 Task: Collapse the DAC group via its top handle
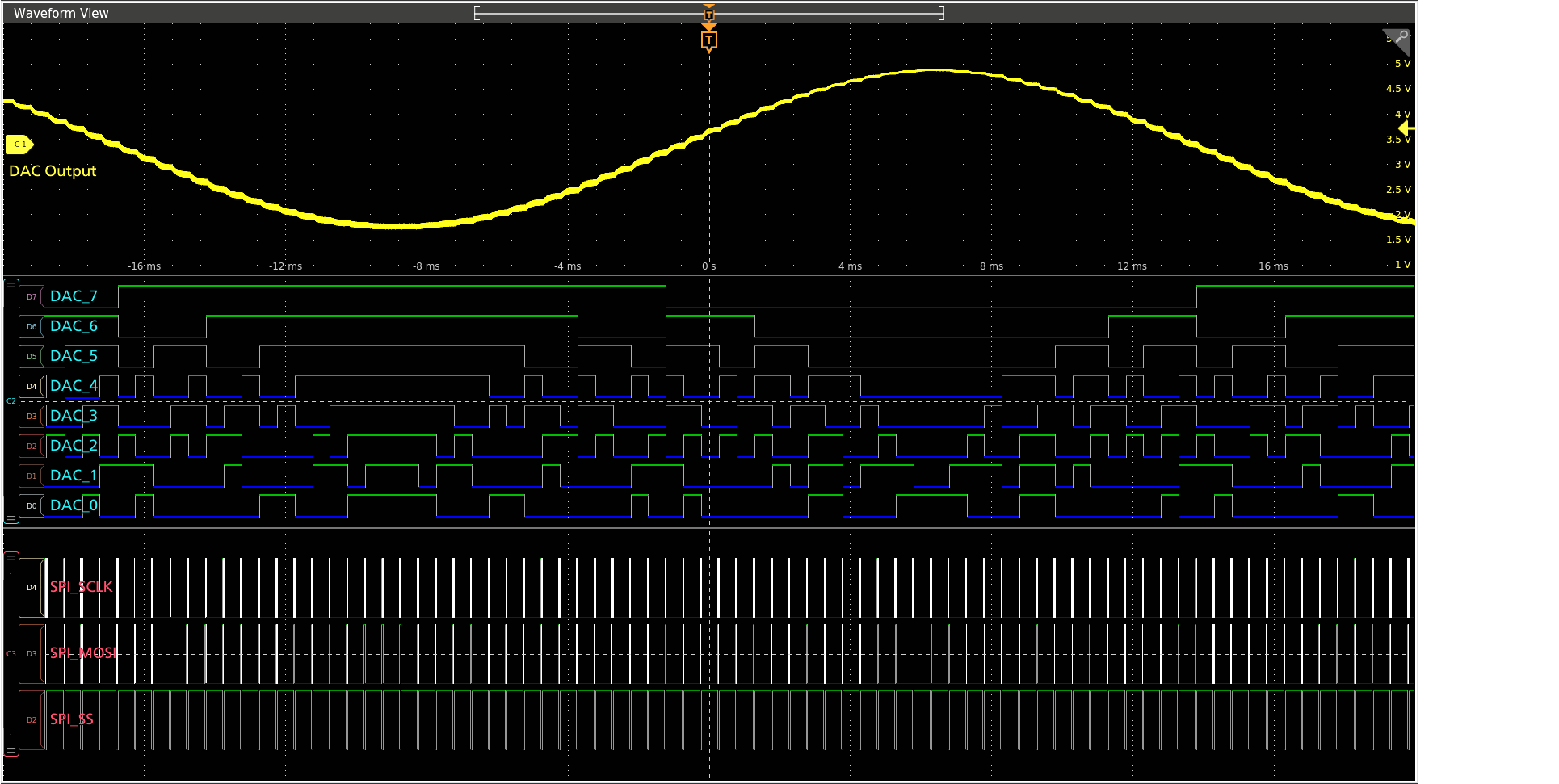11,284
